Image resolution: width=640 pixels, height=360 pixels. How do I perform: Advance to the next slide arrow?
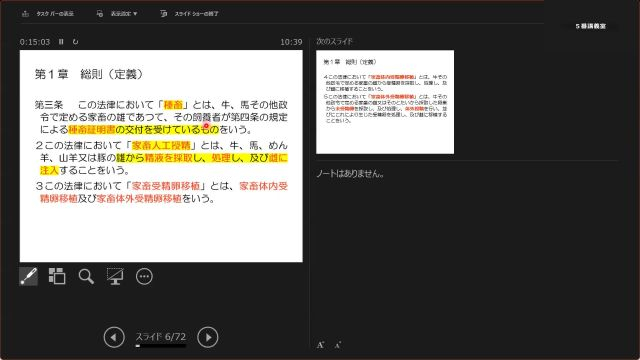pyautogui.click(x=208, y=337)
